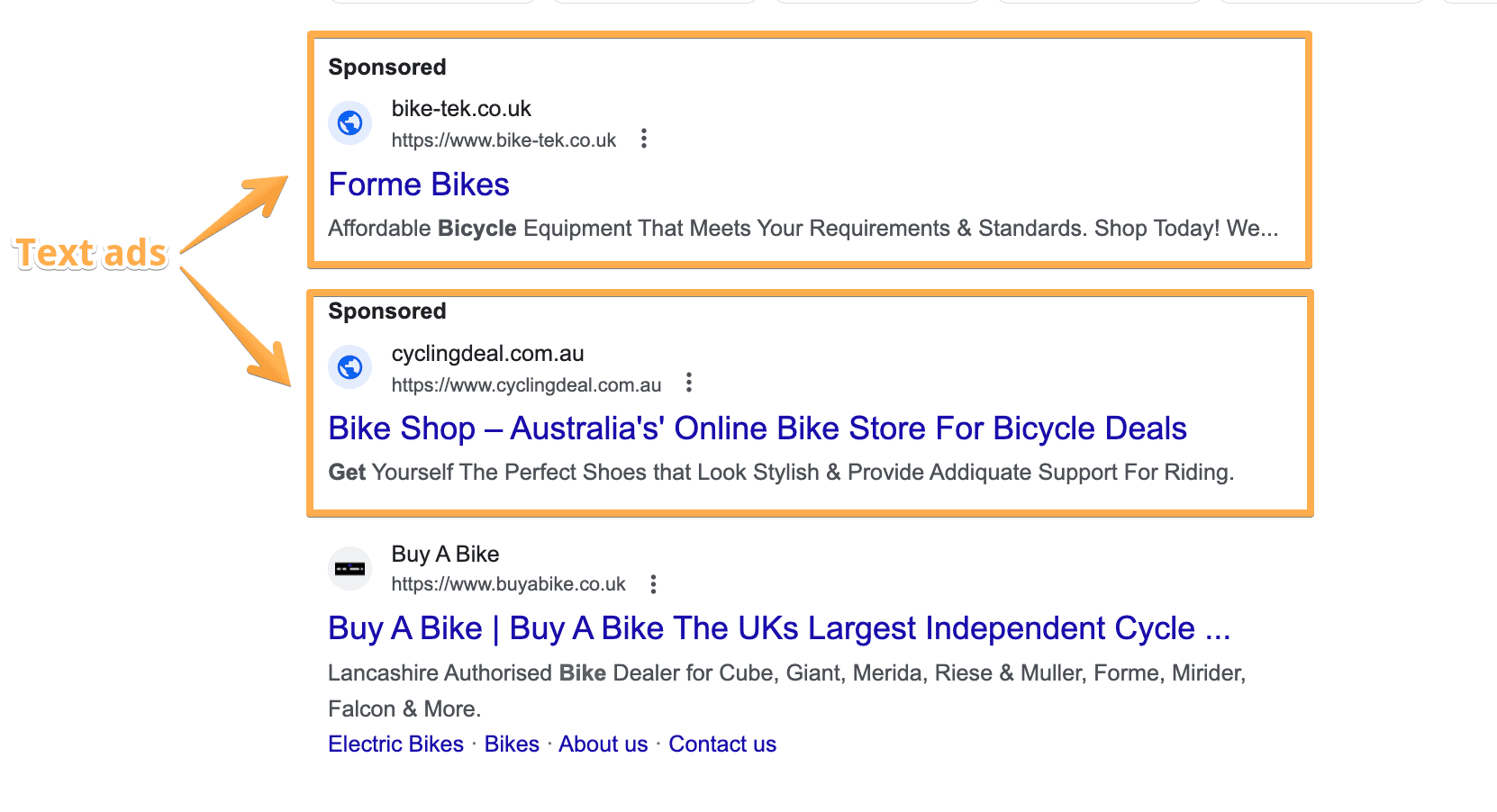This screenshot has width=1497, height=812.
Task: Open the Forme Bikes ad headline
Action: pyautogui.click(x=418, y=184)
